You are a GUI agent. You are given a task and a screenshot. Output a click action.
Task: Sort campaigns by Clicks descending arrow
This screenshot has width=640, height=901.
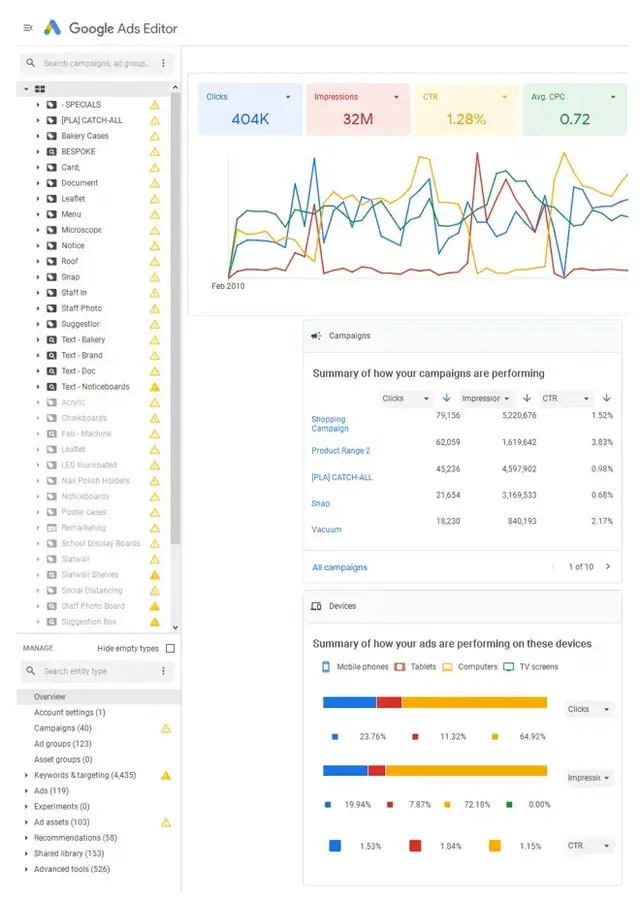click(446, 398)
